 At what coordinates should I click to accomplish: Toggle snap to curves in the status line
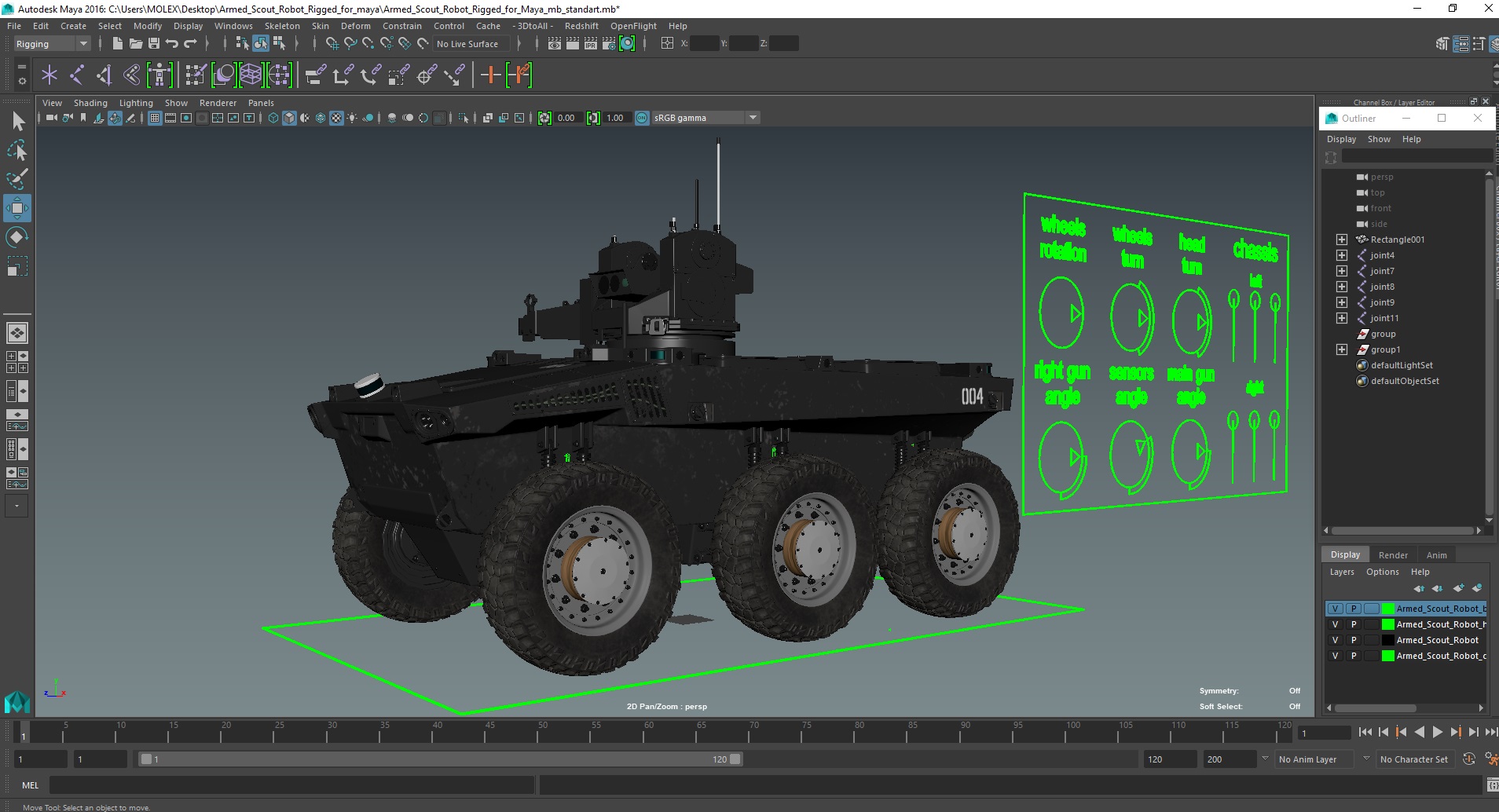tap(350, 44)
